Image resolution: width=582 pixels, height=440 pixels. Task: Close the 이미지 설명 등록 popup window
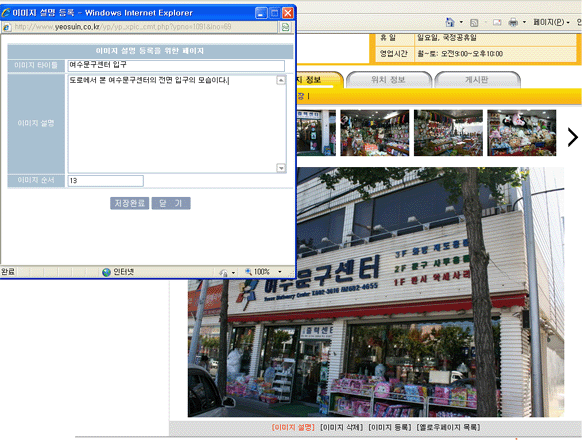tap(288, 13)
